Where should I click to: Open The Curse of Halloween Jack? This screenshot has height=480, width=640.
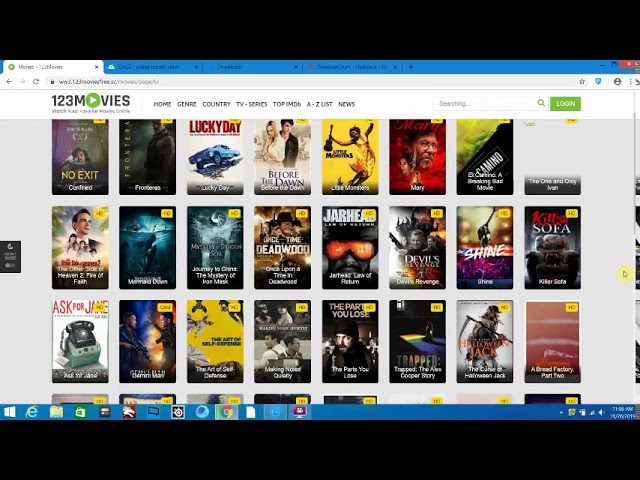(x=485, y=341)
